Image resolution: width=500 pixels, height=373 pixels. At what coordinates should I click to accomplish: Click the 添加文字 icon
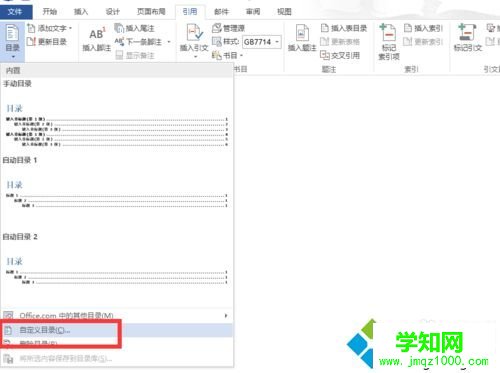[31, 28]
